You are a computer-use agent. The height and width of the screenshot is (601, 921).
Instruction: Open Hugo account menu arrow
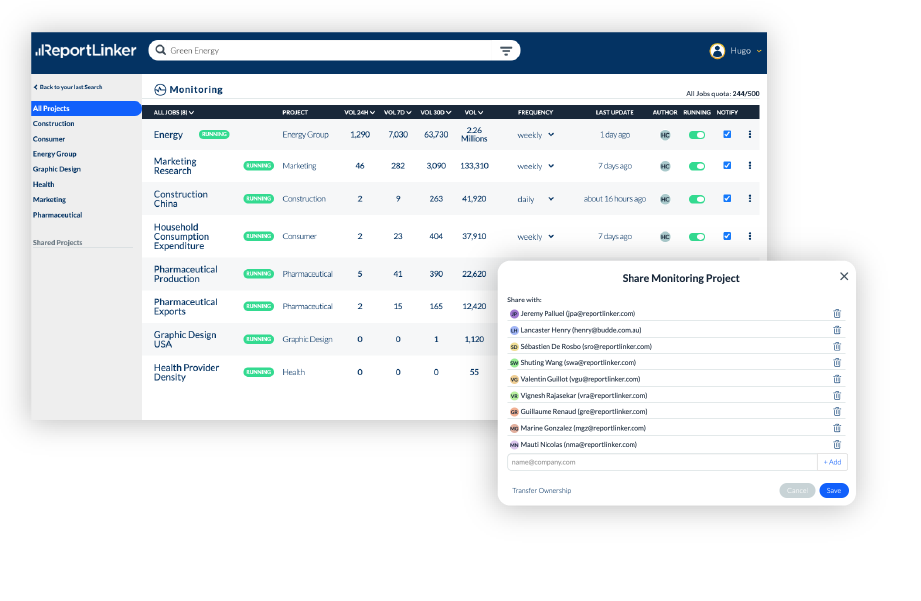tap(759, 51)
